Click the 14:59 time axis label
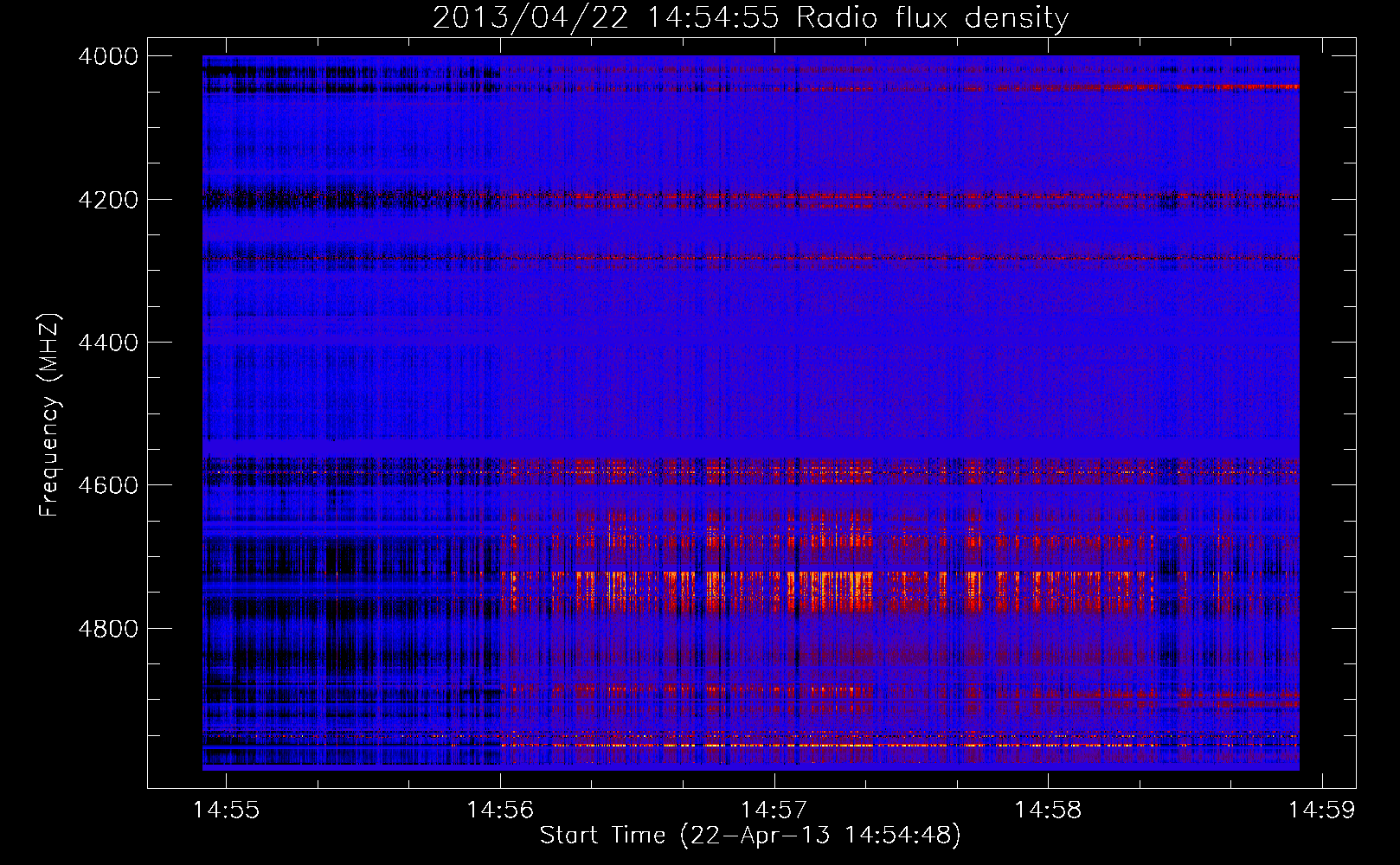Image resolution: width=1400 pixels, height=865 pixels. pos(1321,811)
